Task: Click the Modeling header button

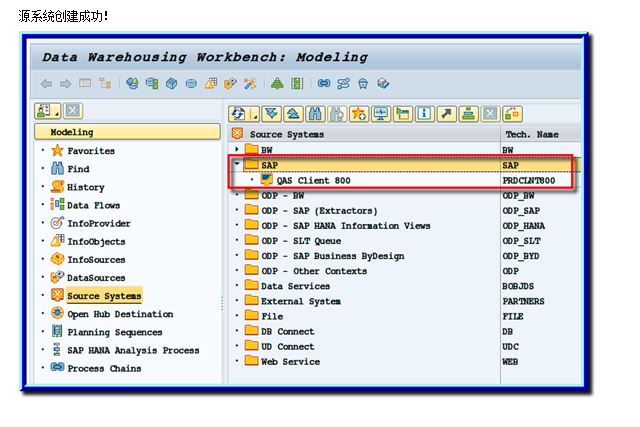Action: click(127, 132)
